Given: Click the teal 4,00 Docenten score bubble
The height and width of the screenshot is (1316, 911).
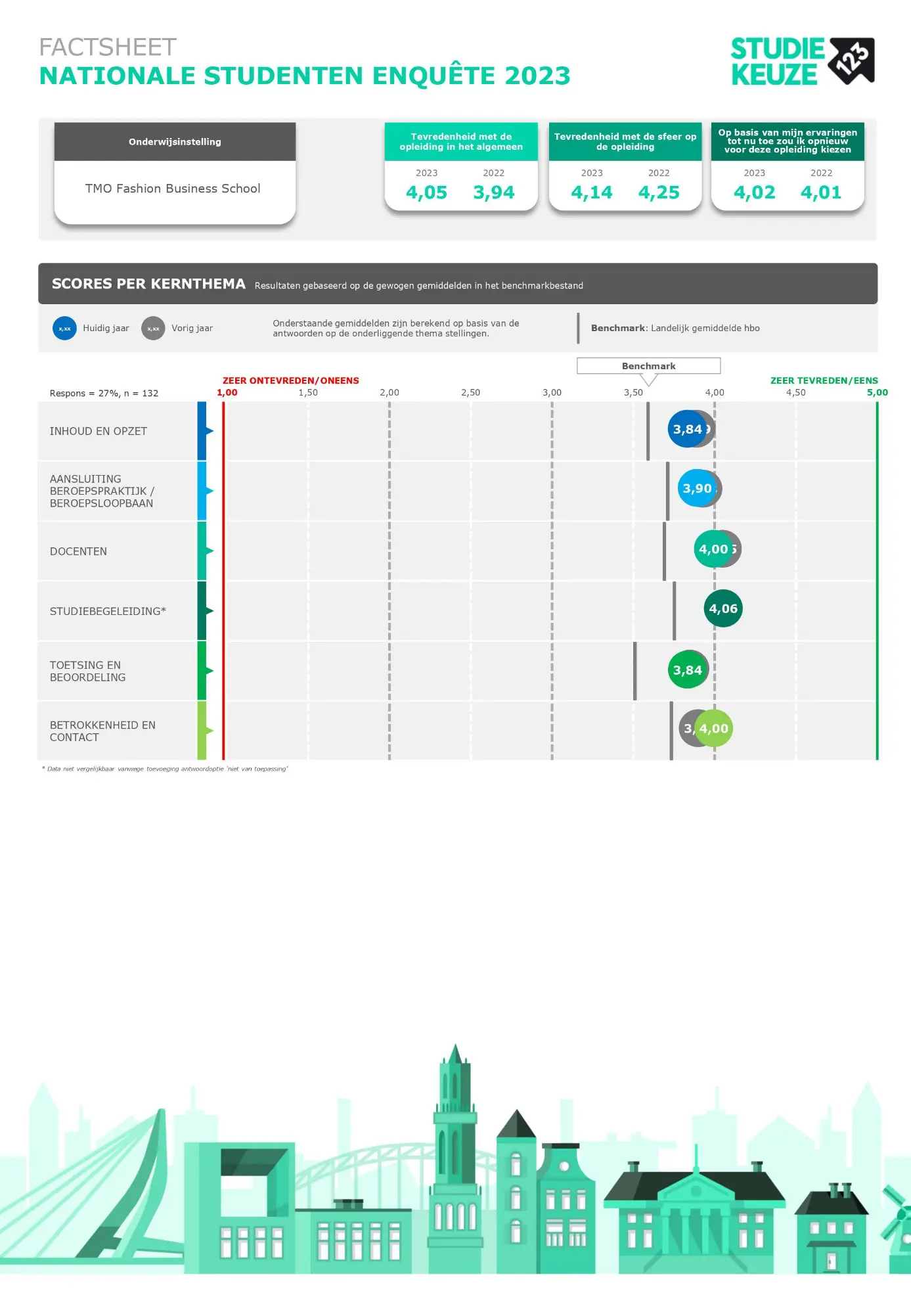Looking at the screenshot, I should click(x=712, y=549).
